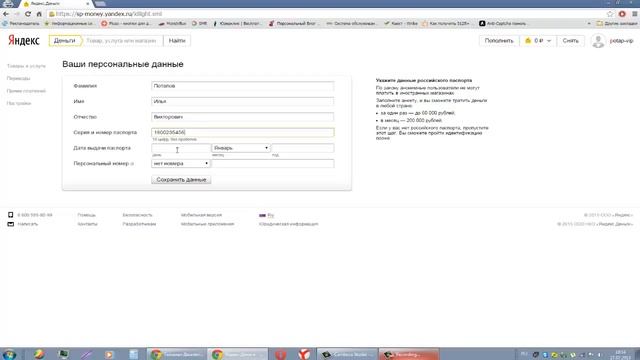The image size is (640, 360).
Task: Open Camtasia Studio taskbar item
Action: click(x=347, y=354)
